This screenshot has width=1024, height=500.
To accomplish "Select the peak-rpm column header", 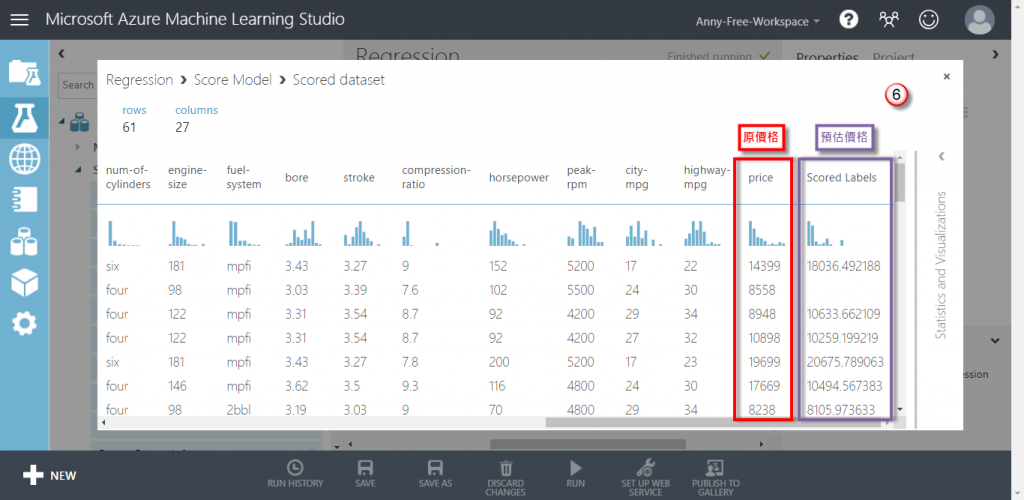I will 580,177.
